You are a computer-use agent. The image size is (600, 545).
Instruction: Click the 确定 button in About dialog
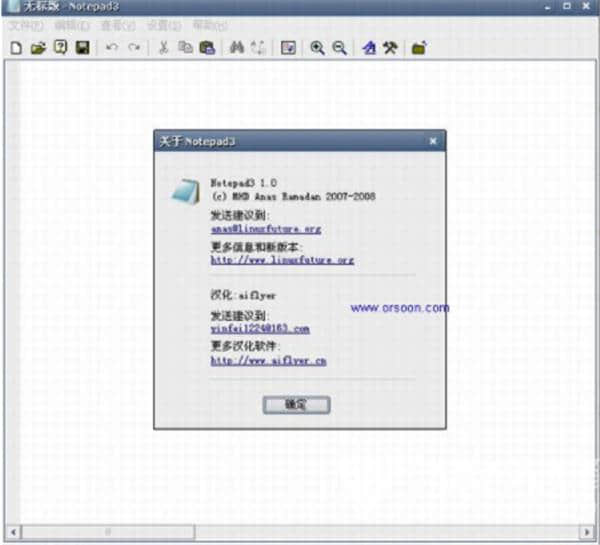pyautogui.click(x=296, y=405)
